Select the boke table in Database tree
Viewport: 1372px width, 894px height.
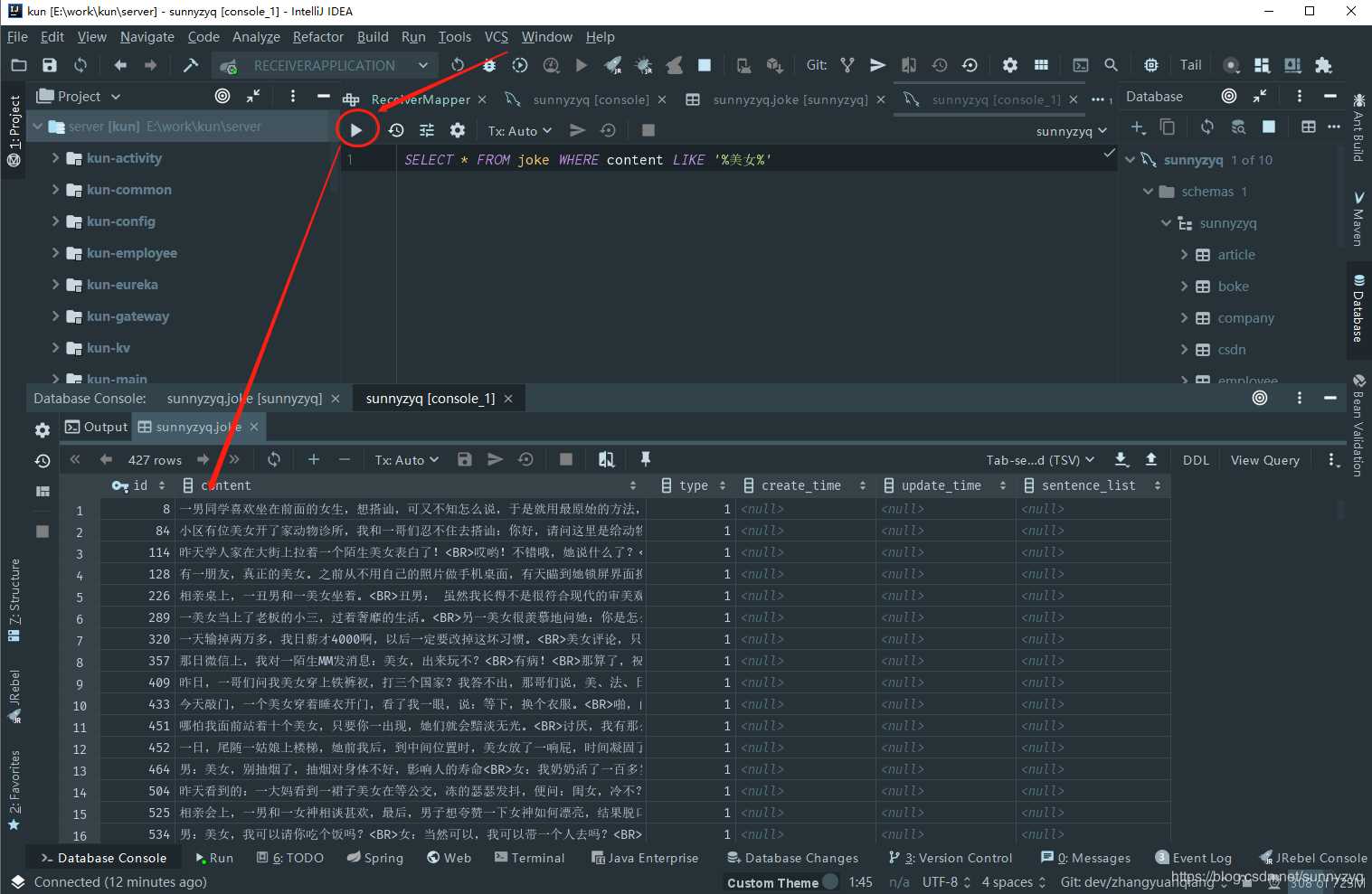pos(1233,287)
